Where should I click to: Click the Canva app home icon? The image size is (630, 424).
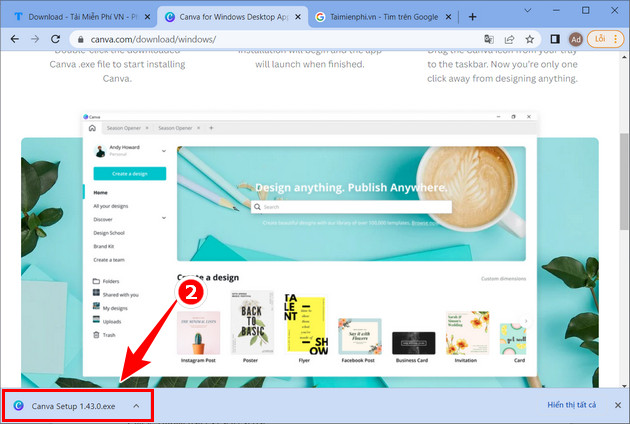point(92,128)
